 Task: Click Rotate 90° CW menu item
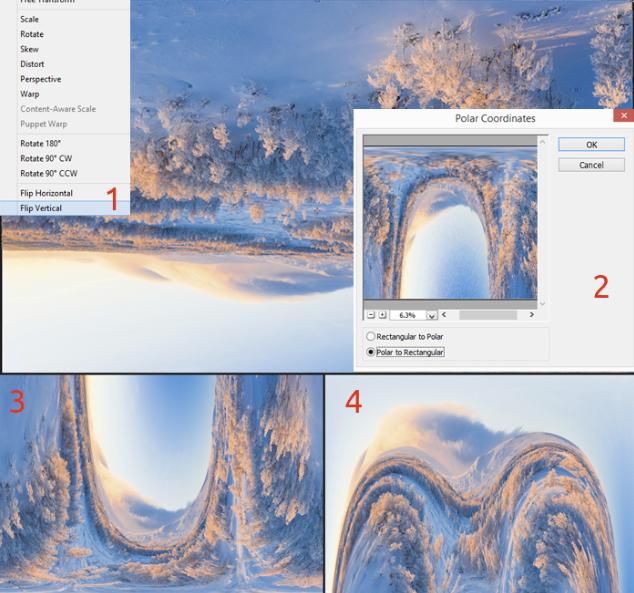point(46,158)
